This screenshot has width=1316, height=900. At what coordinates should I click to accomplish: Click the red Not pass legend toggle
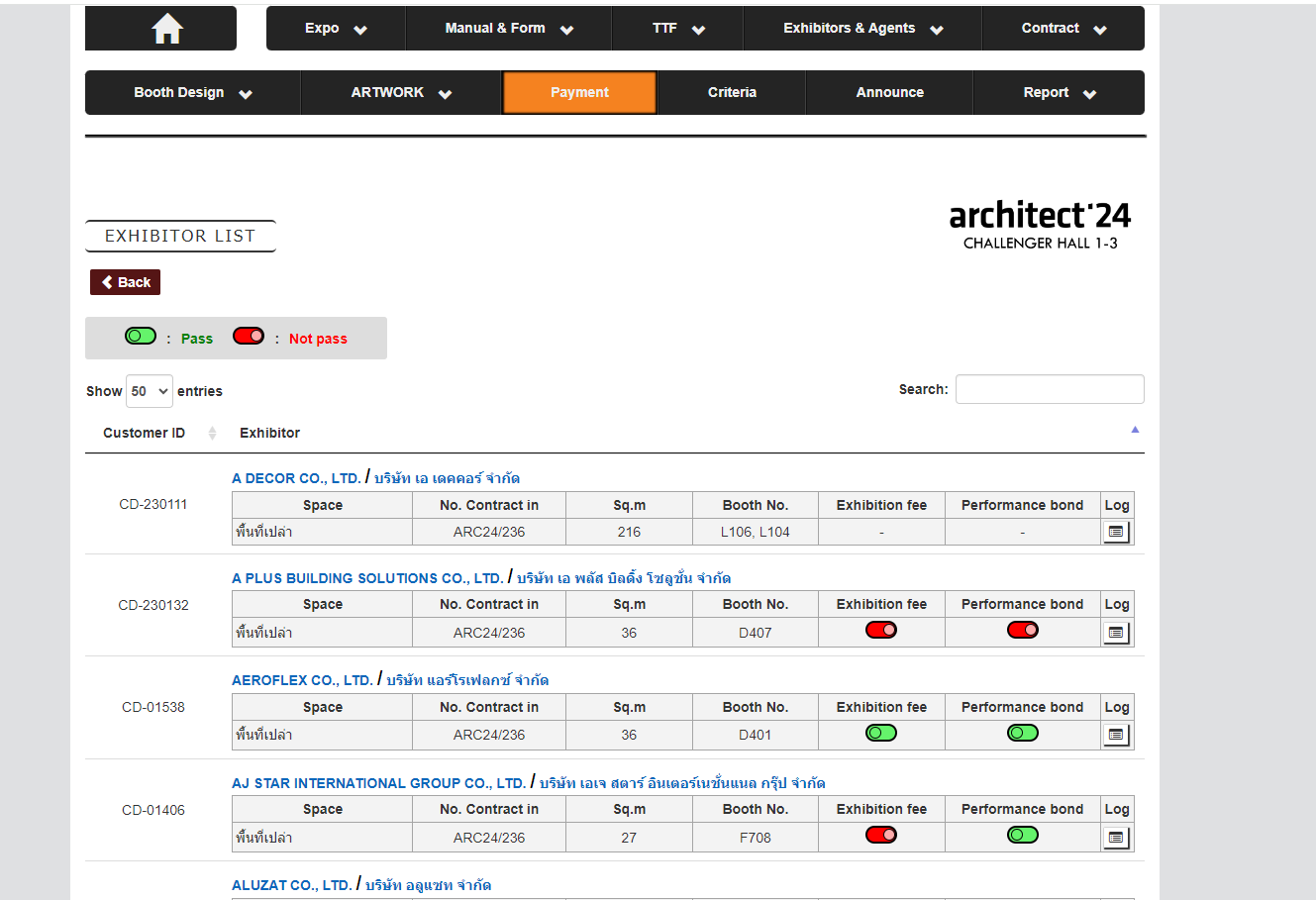click(x=249, y=336)
